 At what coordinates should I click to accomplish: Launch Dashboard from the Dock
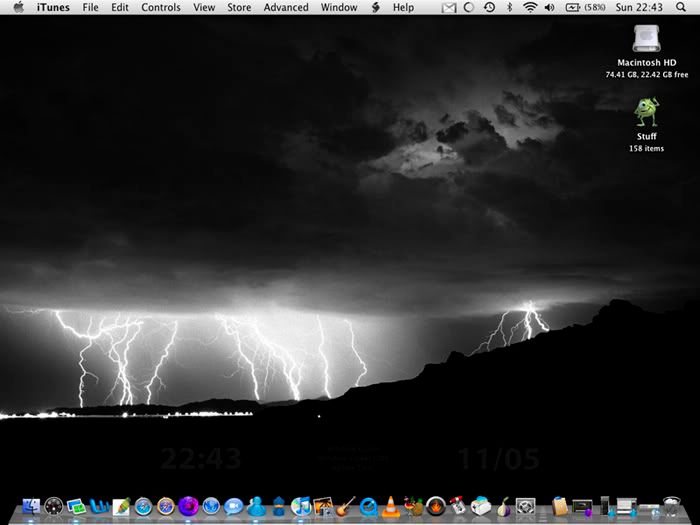(54, 506)
